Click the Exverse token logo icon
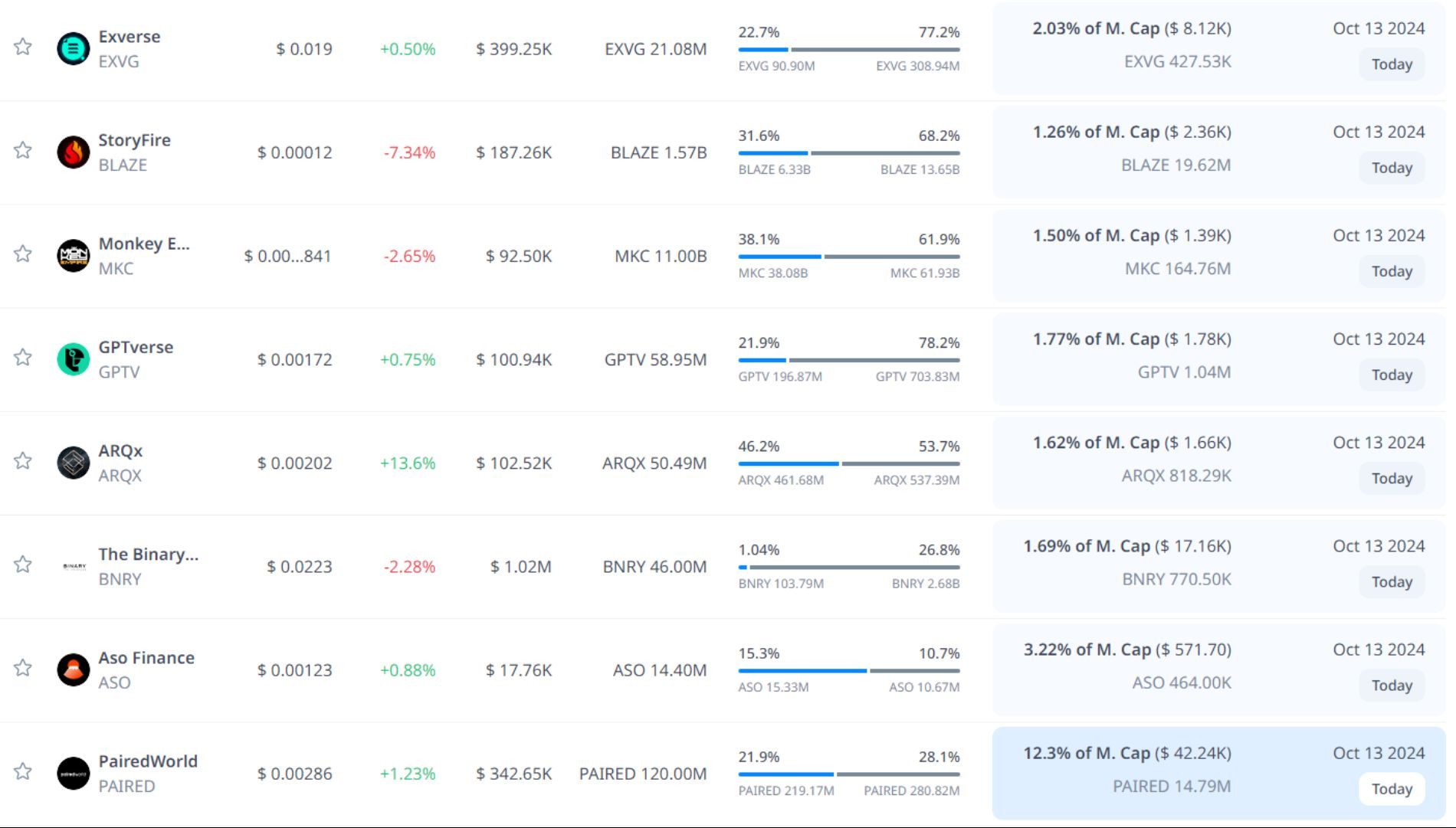 coord(74,49)
